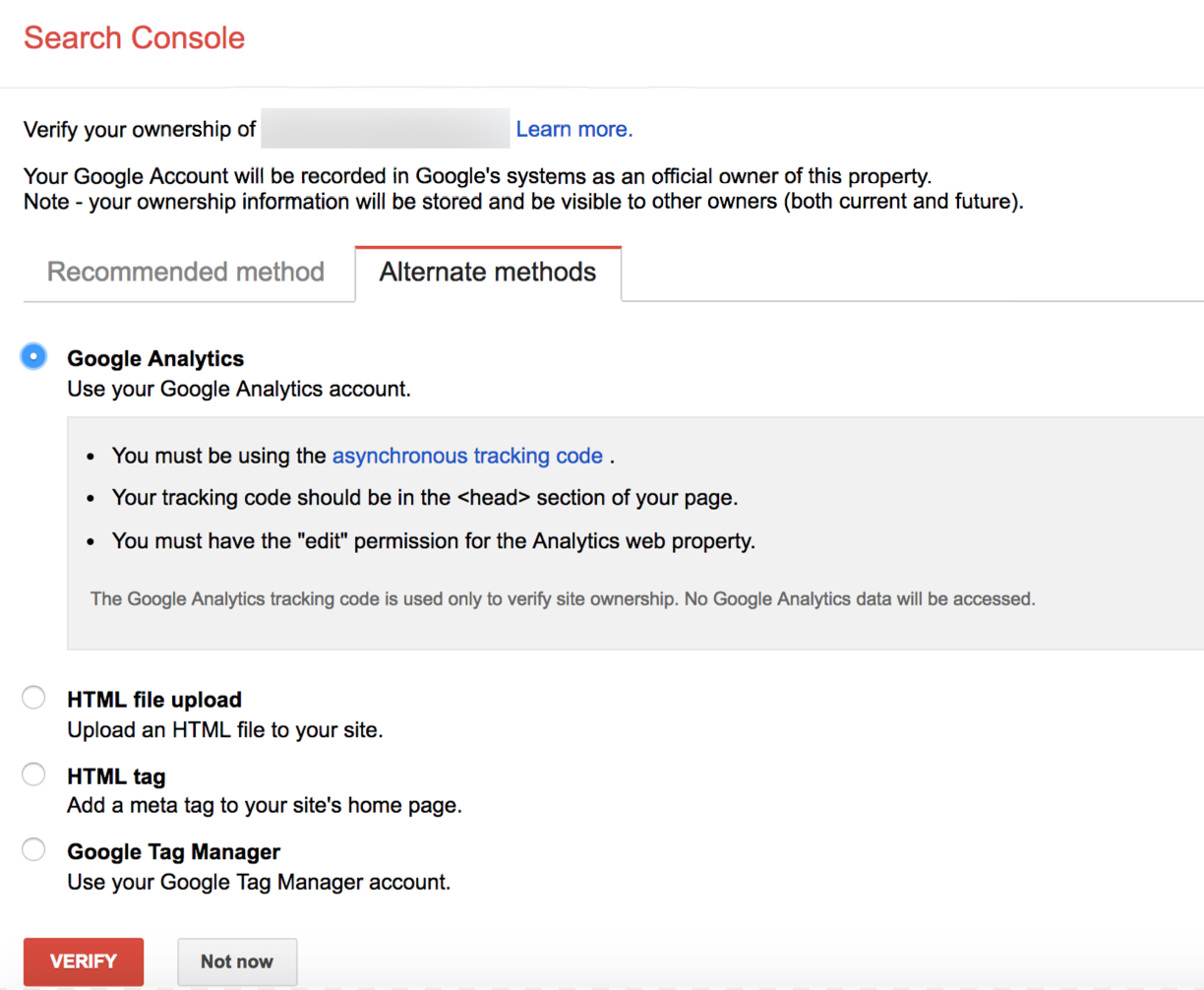
Task: Click "Upload an HTML file to your site."
Action: coord(225,730)
